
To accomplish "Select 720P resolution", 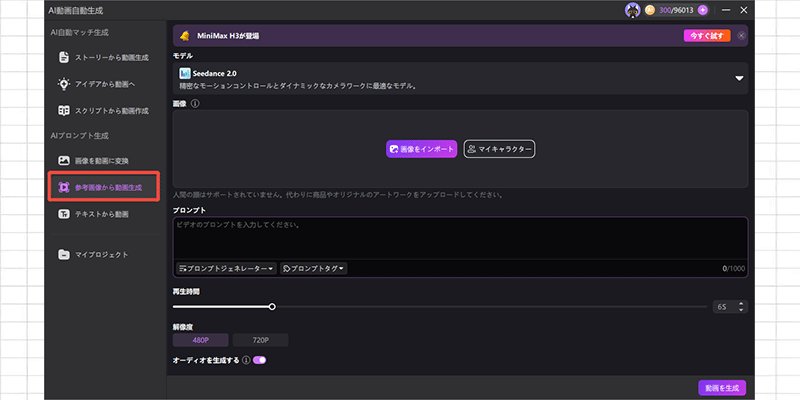I will pyautogui.click(x=261, y=340).
